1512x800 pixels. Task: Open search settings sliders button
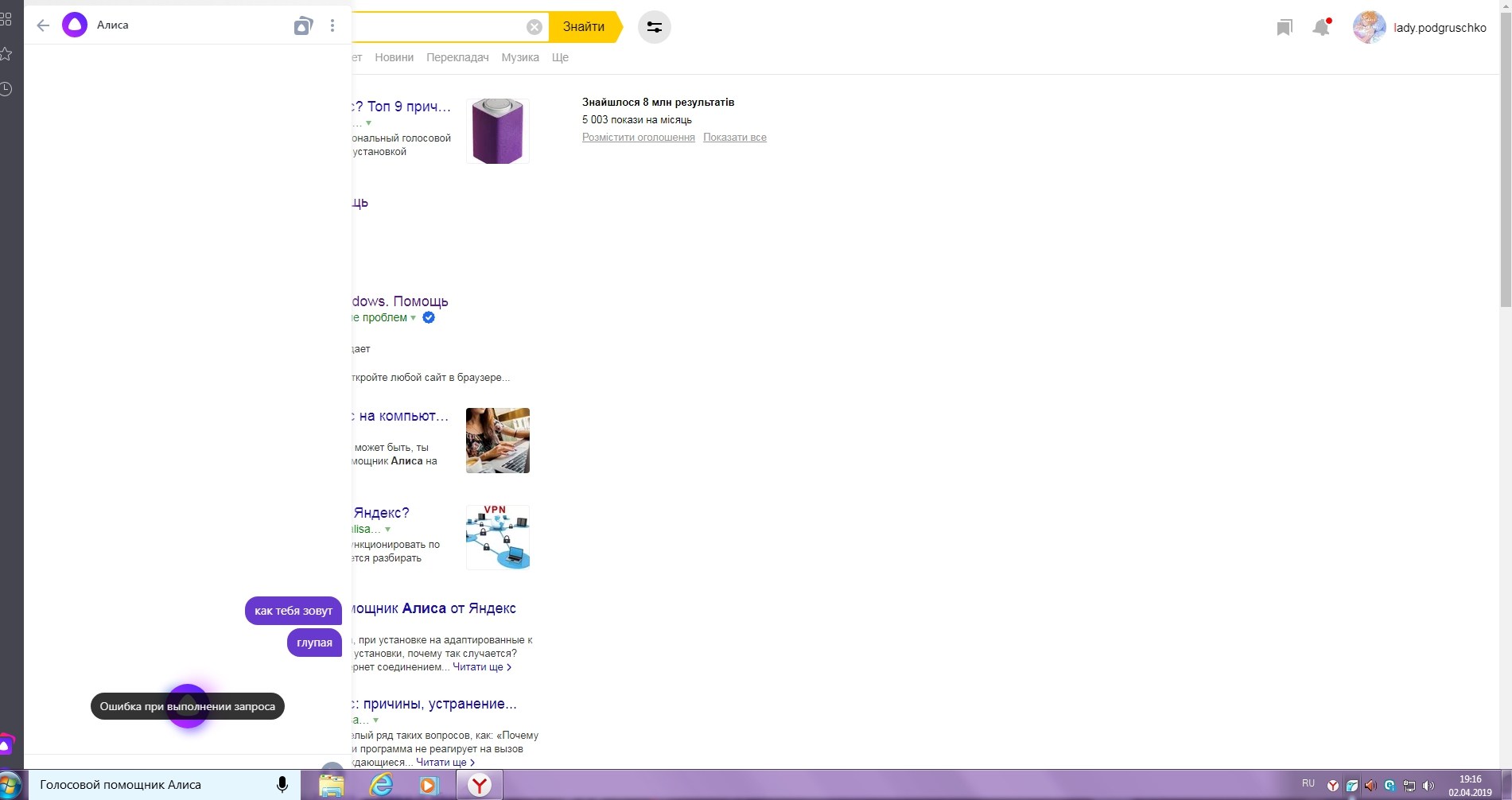[655, 27]
